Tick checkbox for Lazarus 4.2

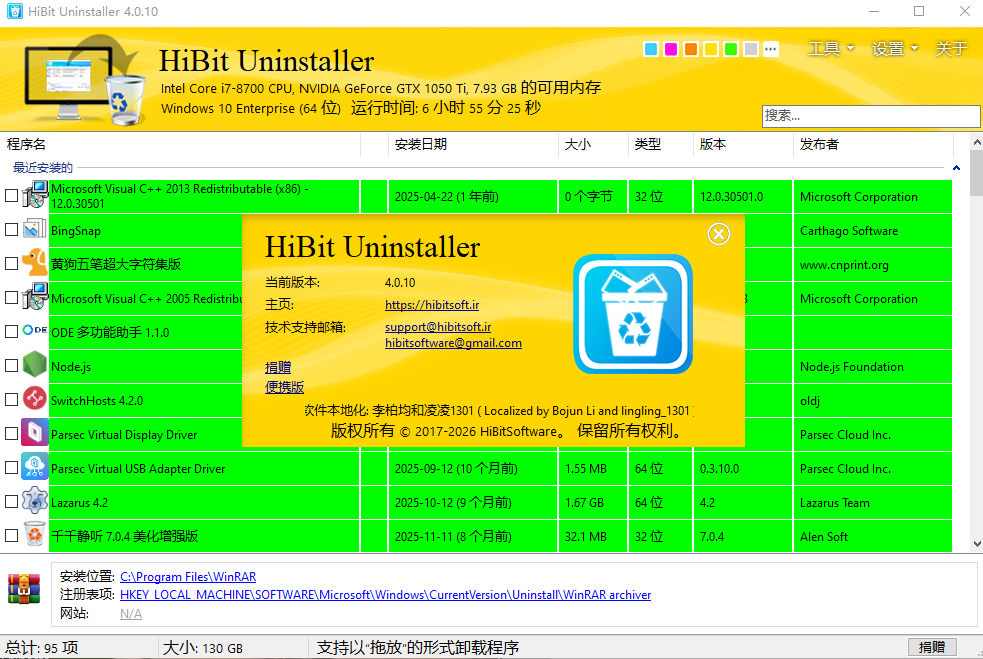coord(11,502)
